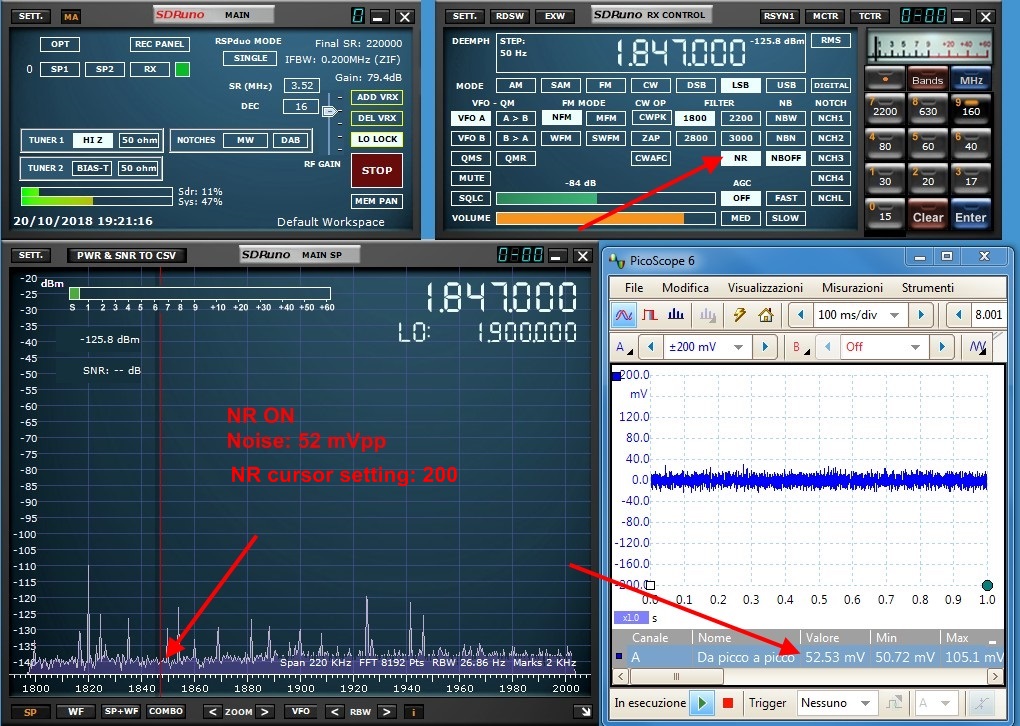Click PWR & SNR TO CSV button
Screen dimensions: 1020x726
coord(127,256)
